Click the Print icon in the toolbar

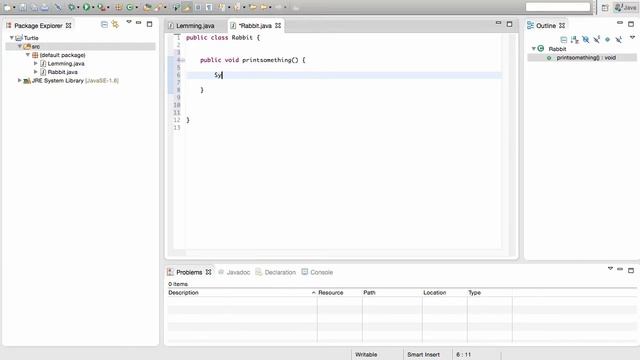click(x=44, y=7)
